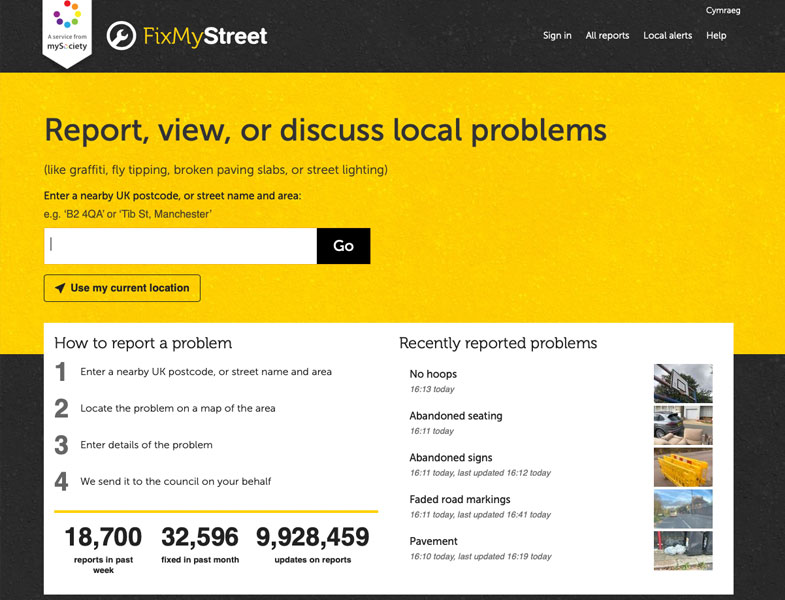Click the location arrow icon
Viewport: 785px width, 600px height.
59,288
